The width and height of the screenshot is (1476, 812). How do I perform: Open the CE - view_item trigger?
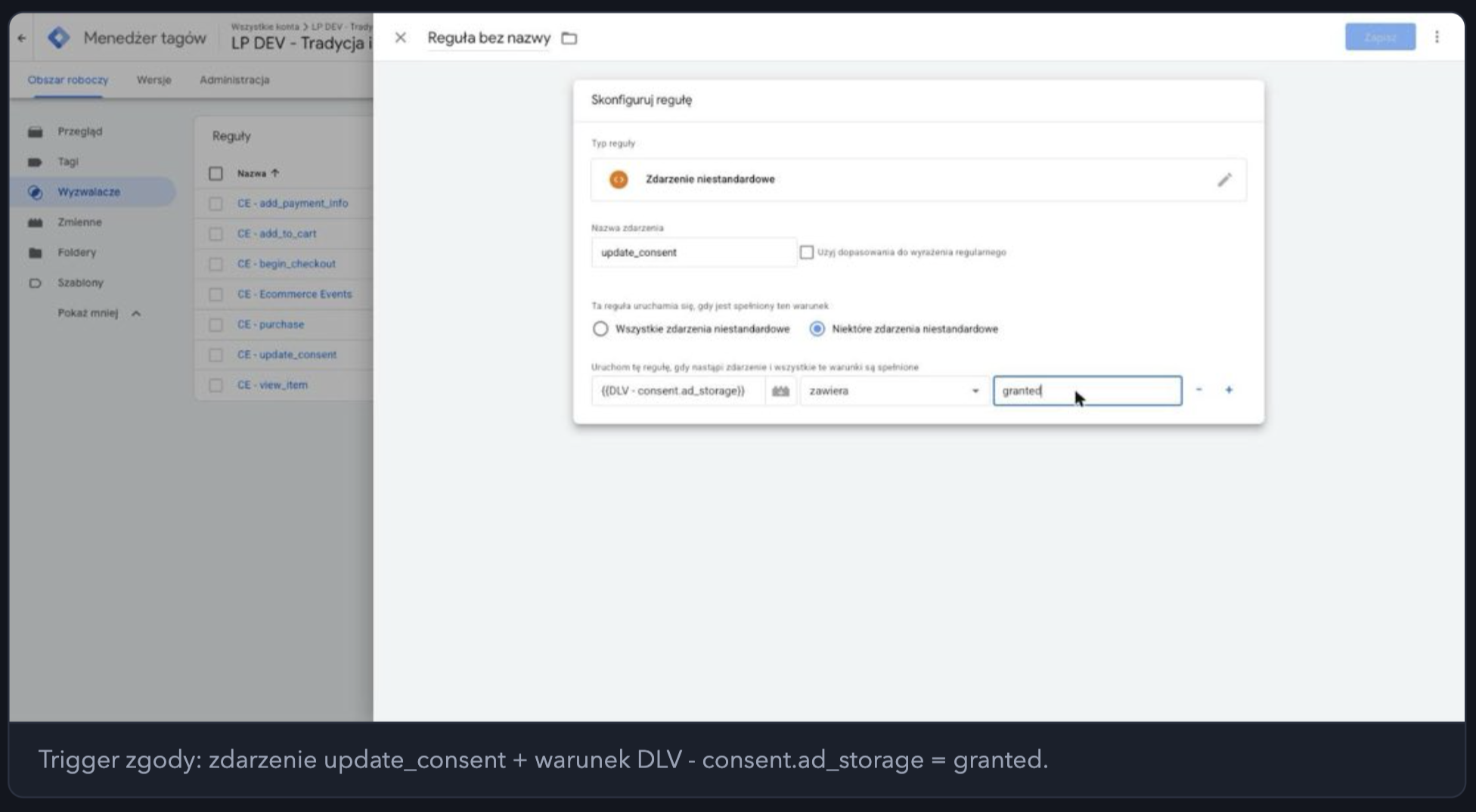[x=272, y=385]
